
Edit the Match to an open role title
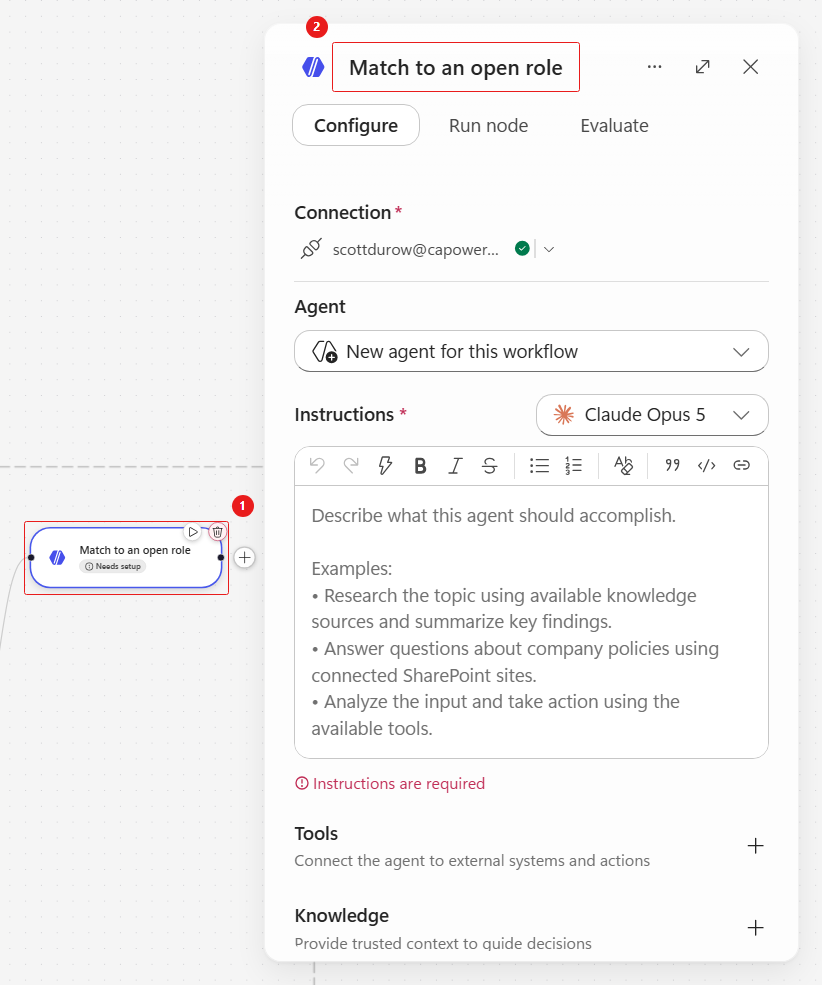pos(456,67)
